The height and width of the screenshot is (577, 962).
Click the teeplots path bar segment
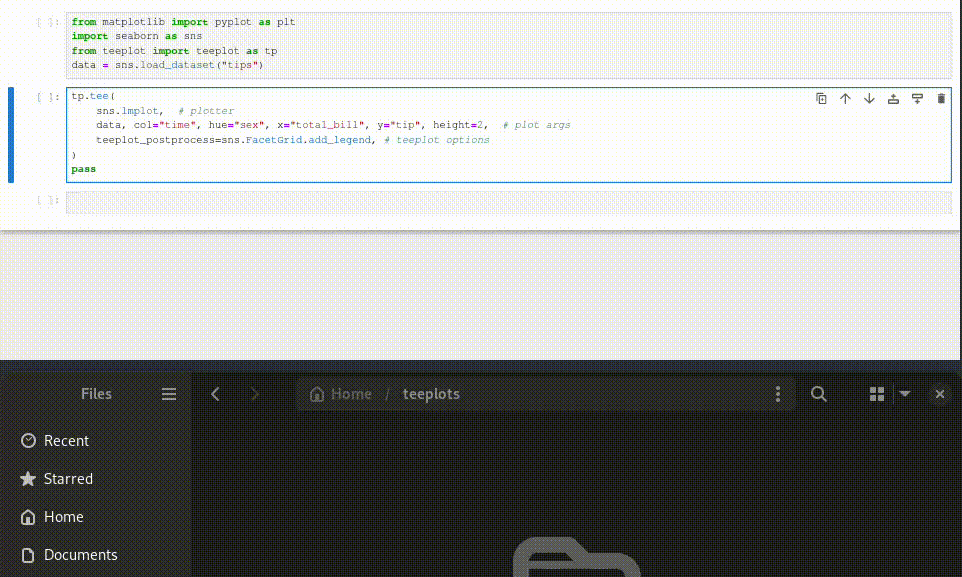(431, 394)
